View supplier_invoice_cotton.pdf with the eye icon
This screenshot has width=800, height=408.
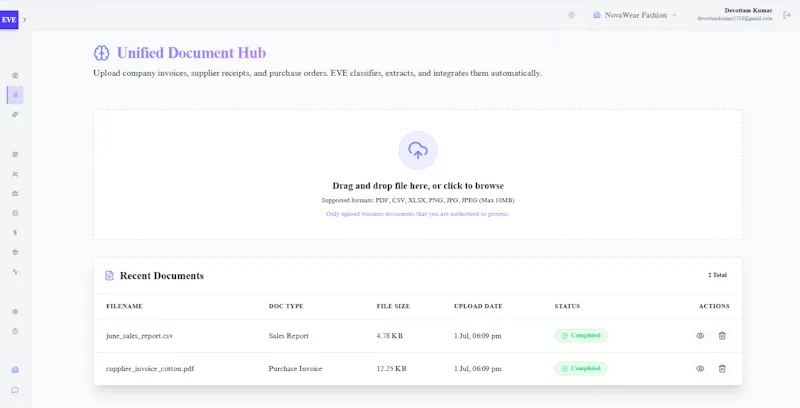tap(700, 368)
